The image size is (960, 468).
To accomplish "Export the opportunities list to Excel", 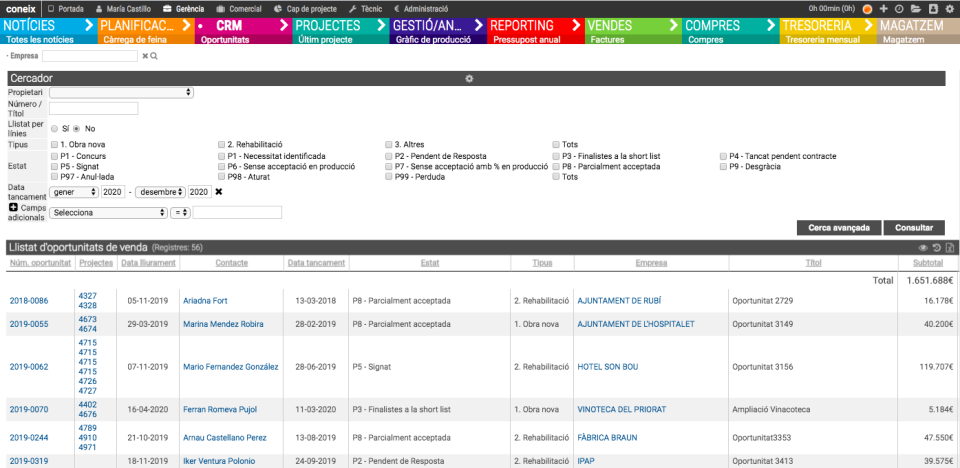I will [x=949, y=247].
